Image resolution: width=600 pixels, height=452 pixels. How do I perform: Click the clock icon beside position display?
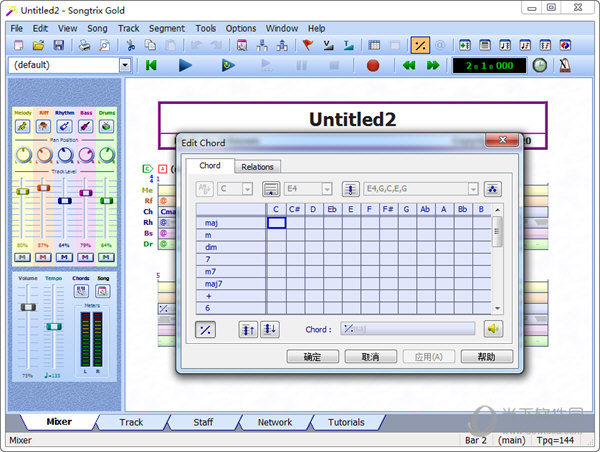[x=540, y=65]
